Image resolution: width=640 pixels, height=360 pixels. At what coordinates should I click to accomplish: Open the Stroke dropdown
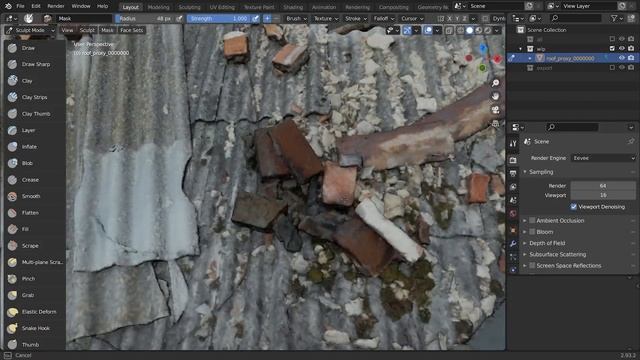click(356, 19)
